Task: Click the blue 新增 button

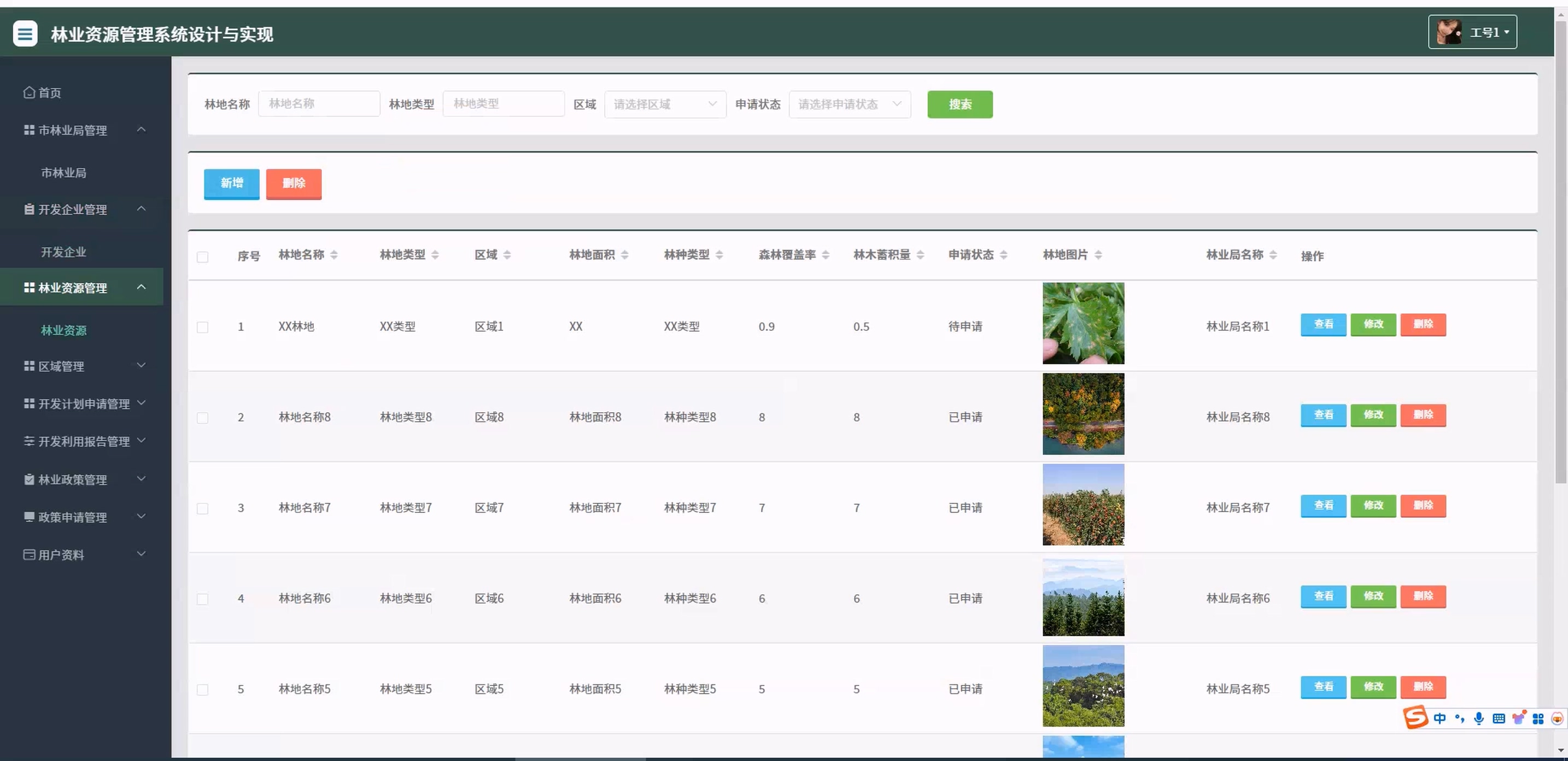Action: pos(231,183)
